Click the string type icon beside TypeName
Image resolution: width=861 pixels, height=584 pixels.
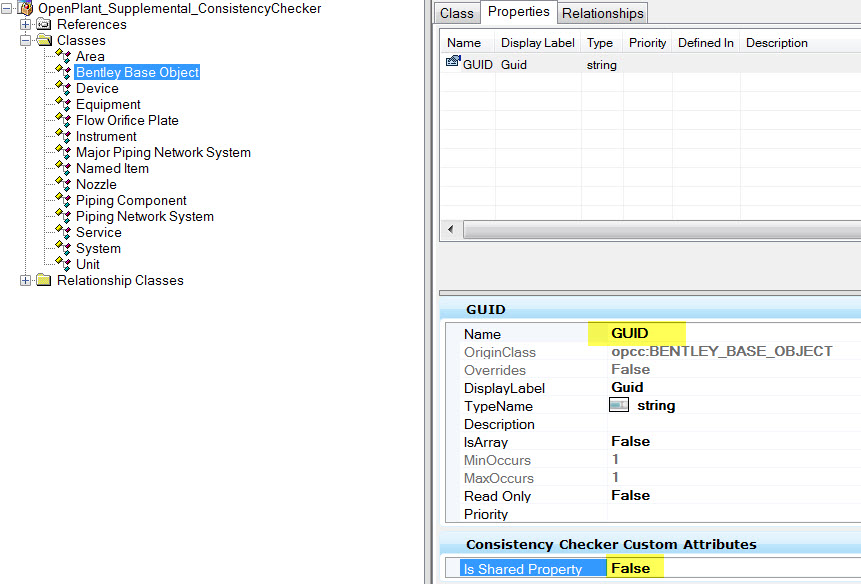tap(619, 405)
